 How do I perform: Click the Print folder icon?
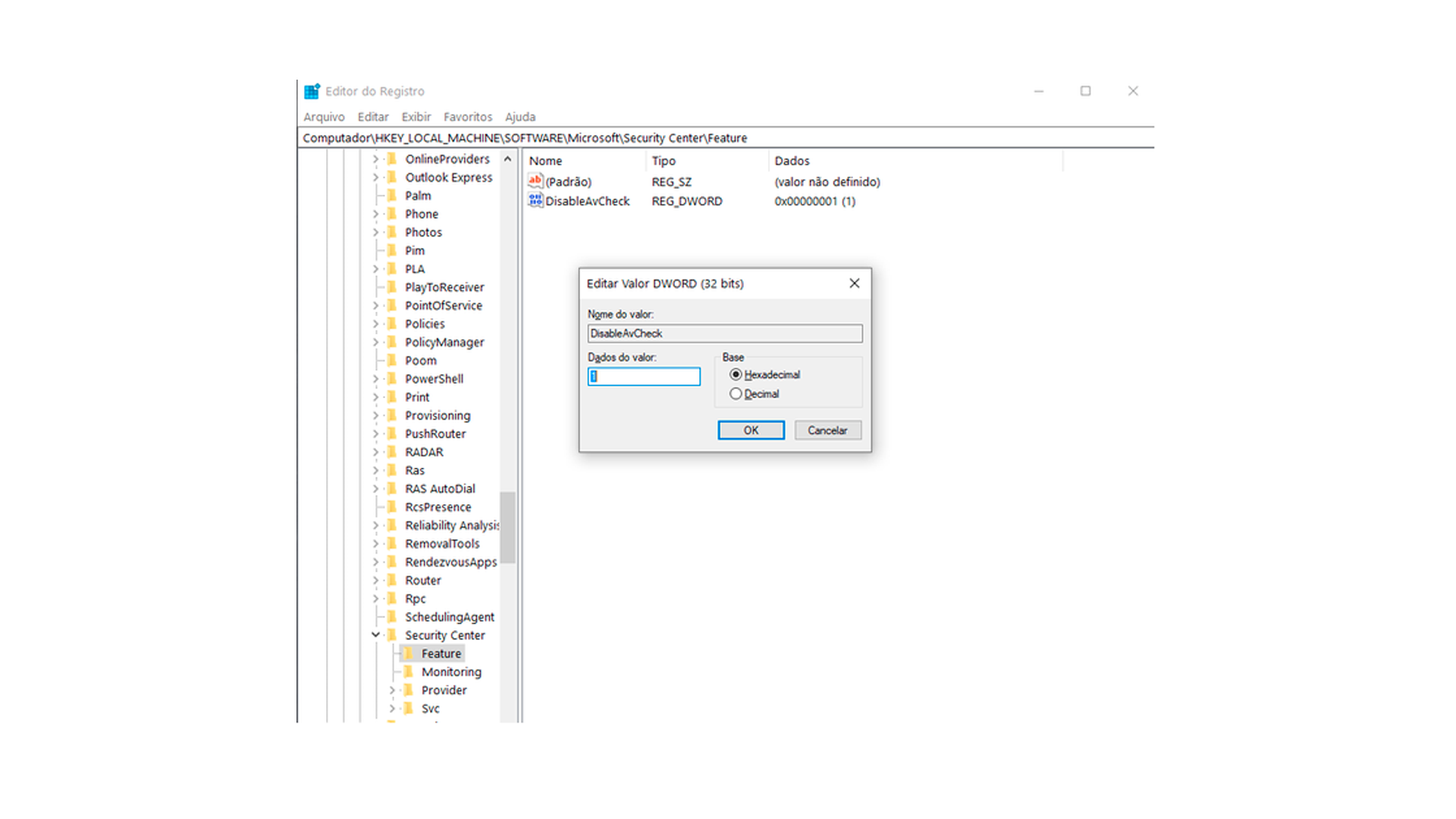pos(392,397)
